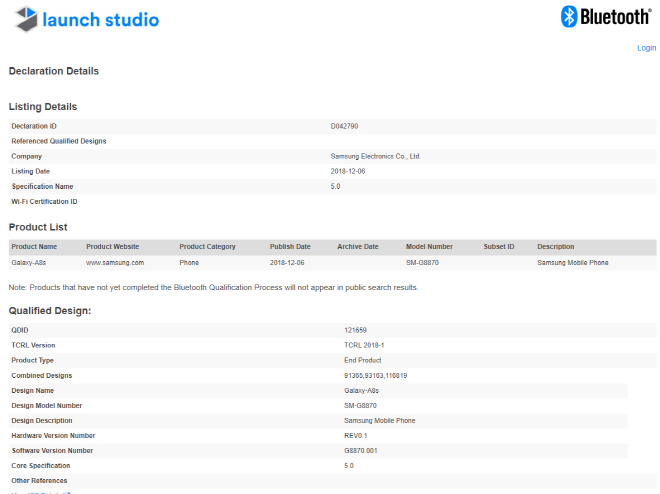
Task: Click the Wi-Fi Certification ID label
Action: tap(44, 202)
